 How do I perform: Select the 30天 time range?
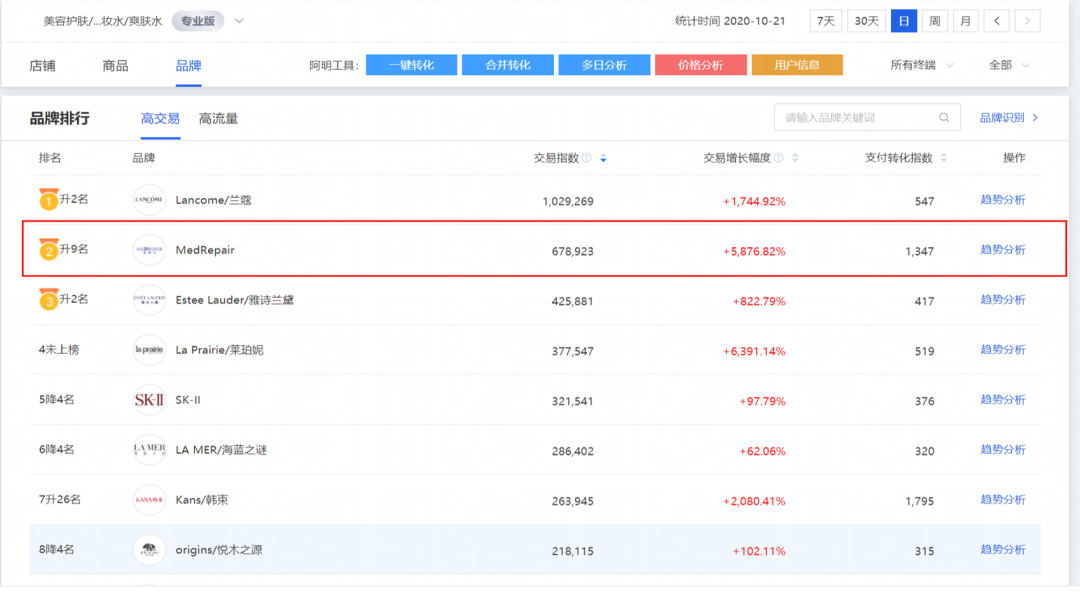[866, 21]
